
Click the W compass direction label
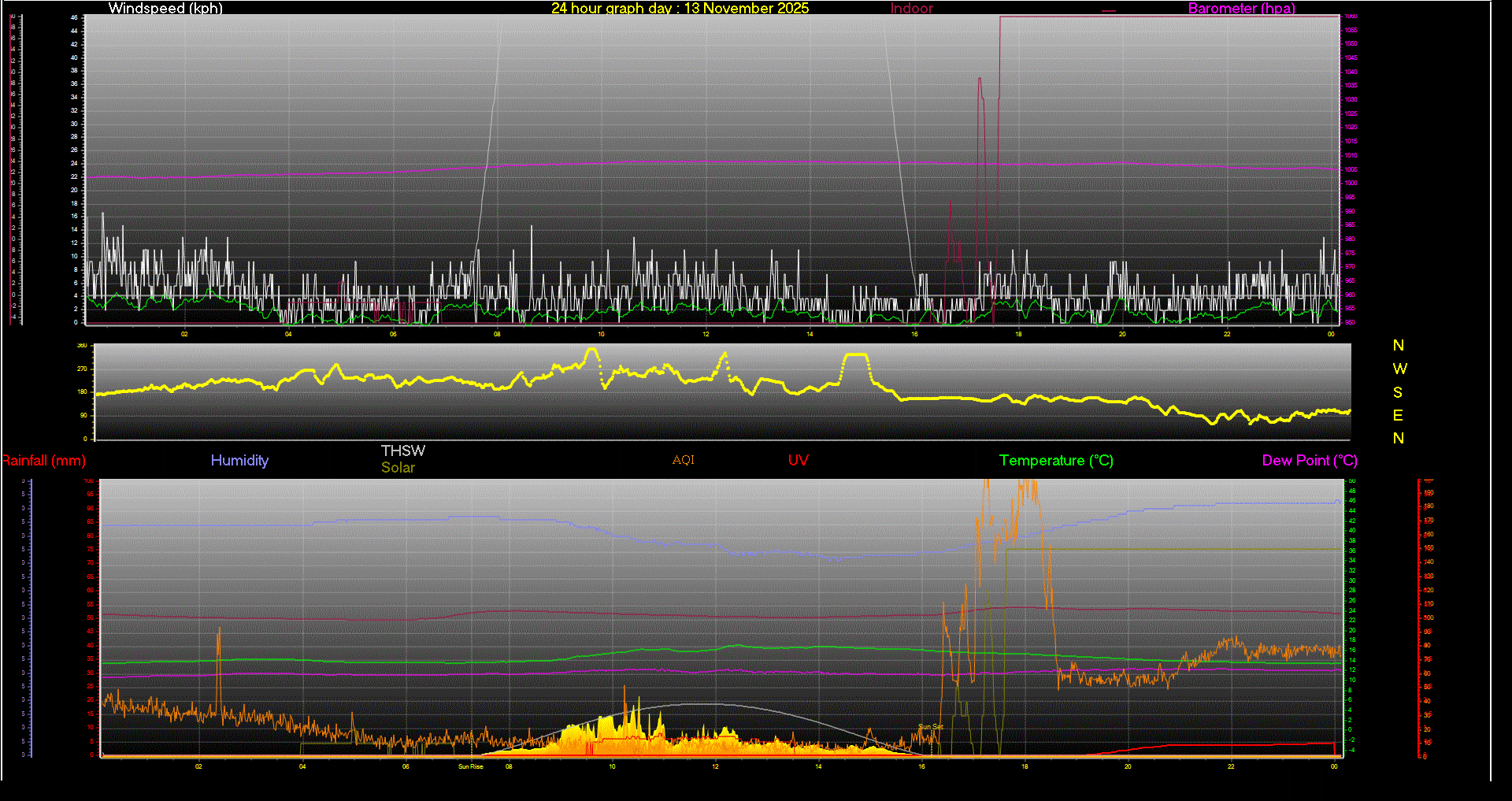click(x=1399, y=369)
